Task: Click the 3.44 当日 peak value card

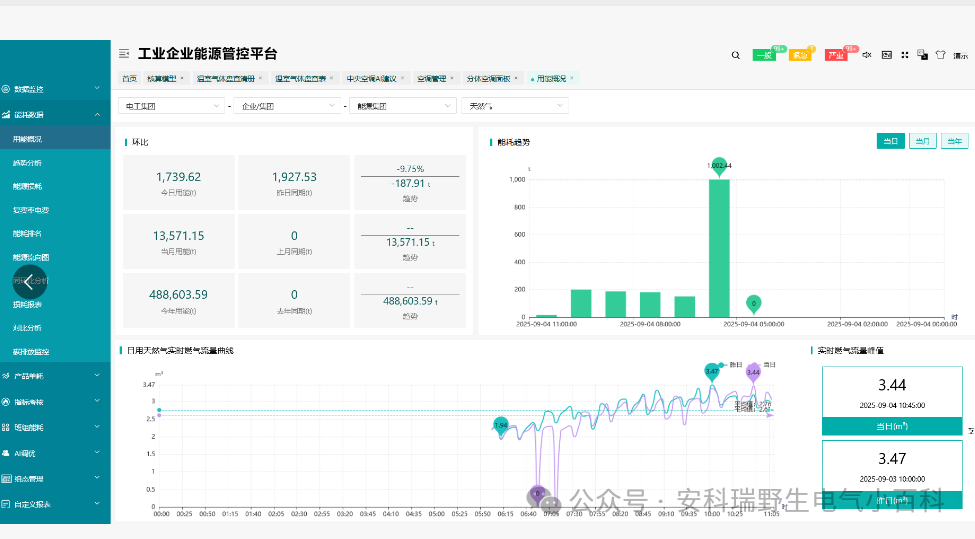Action: click(x=892, y=400)
